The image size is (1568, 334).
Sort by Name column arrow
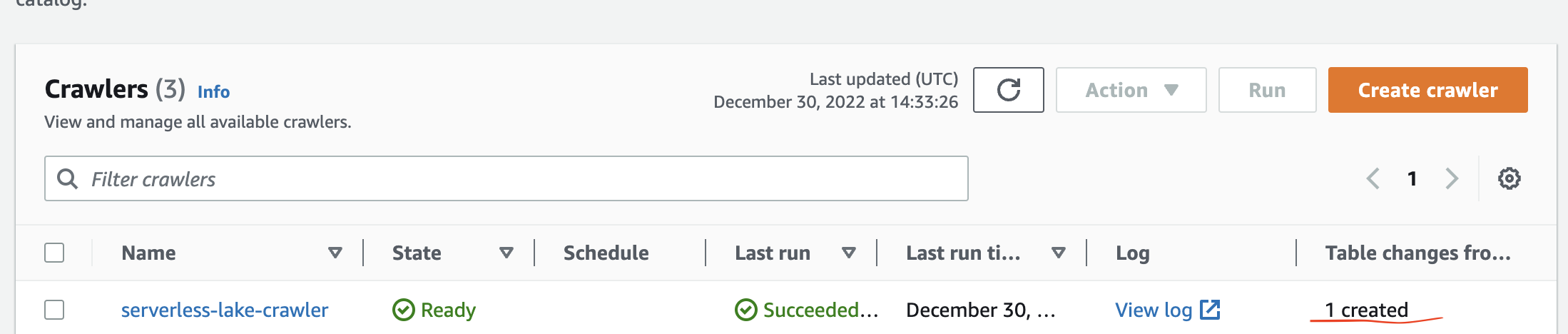335,253
